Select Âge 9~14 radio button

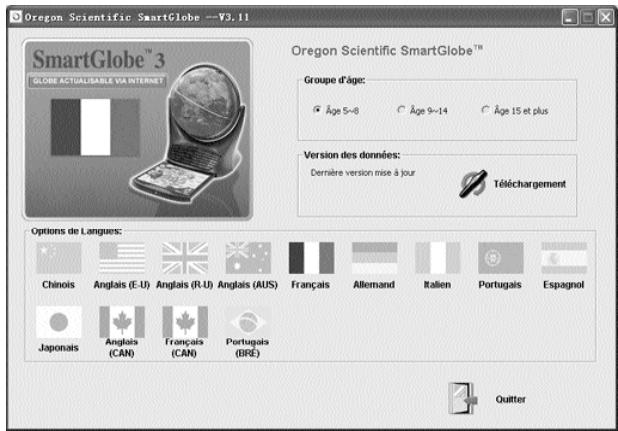click(401, 110)
